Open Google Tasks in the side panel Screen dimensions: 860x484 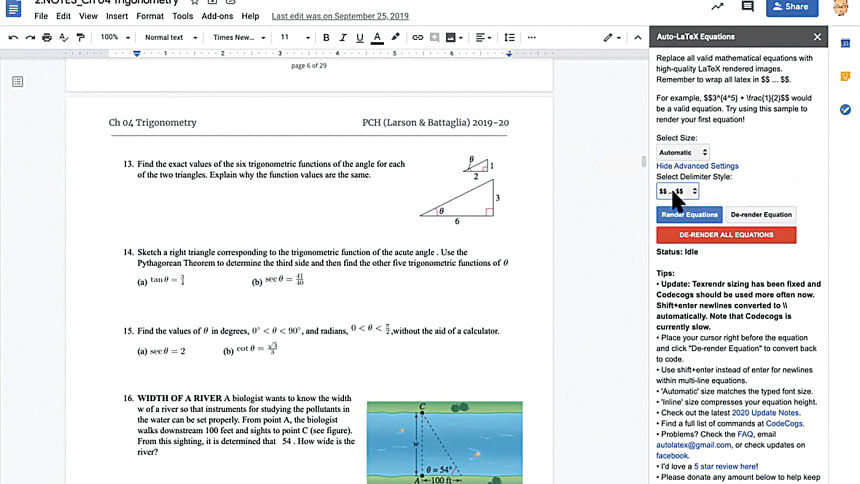coord(845,109)
